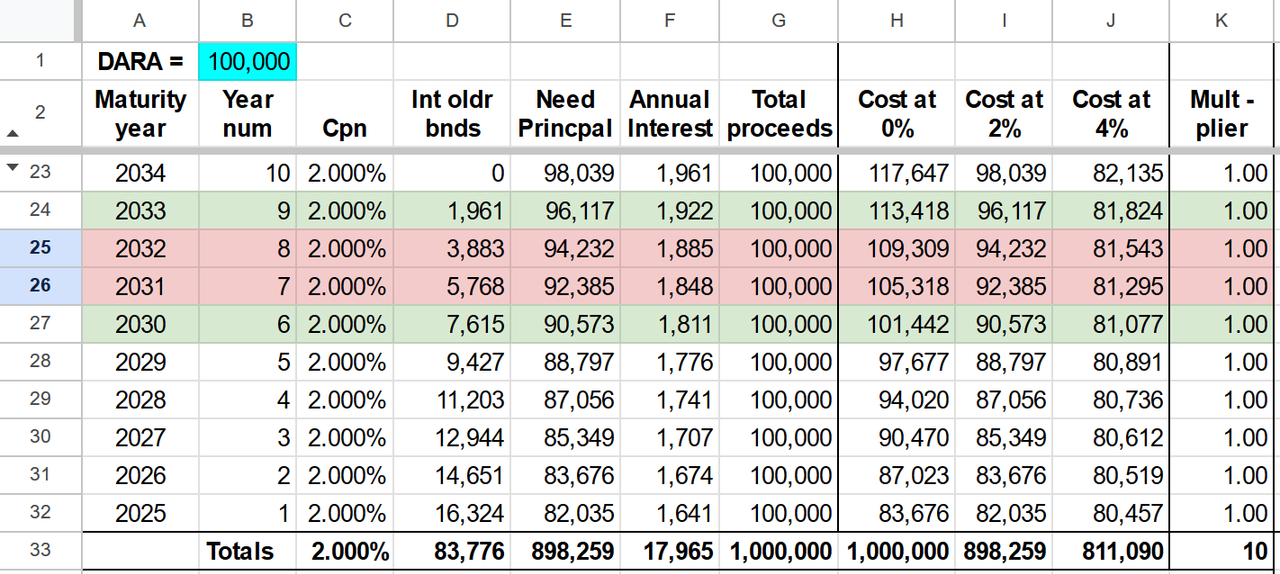Click the cell showing 113,418
The width and height of the screenshot is (1280, 574).
897,210
